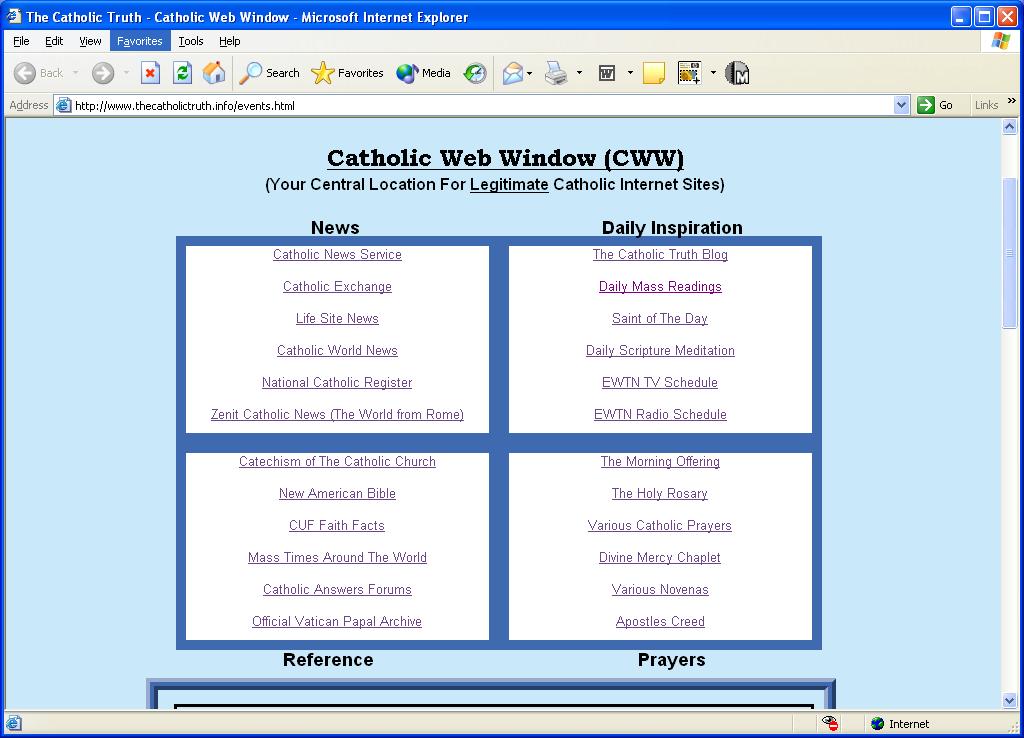This screenshot has height=738, width=1024.
Task: Click the screen capture toolbar icon
Action: tap(689, 73)
